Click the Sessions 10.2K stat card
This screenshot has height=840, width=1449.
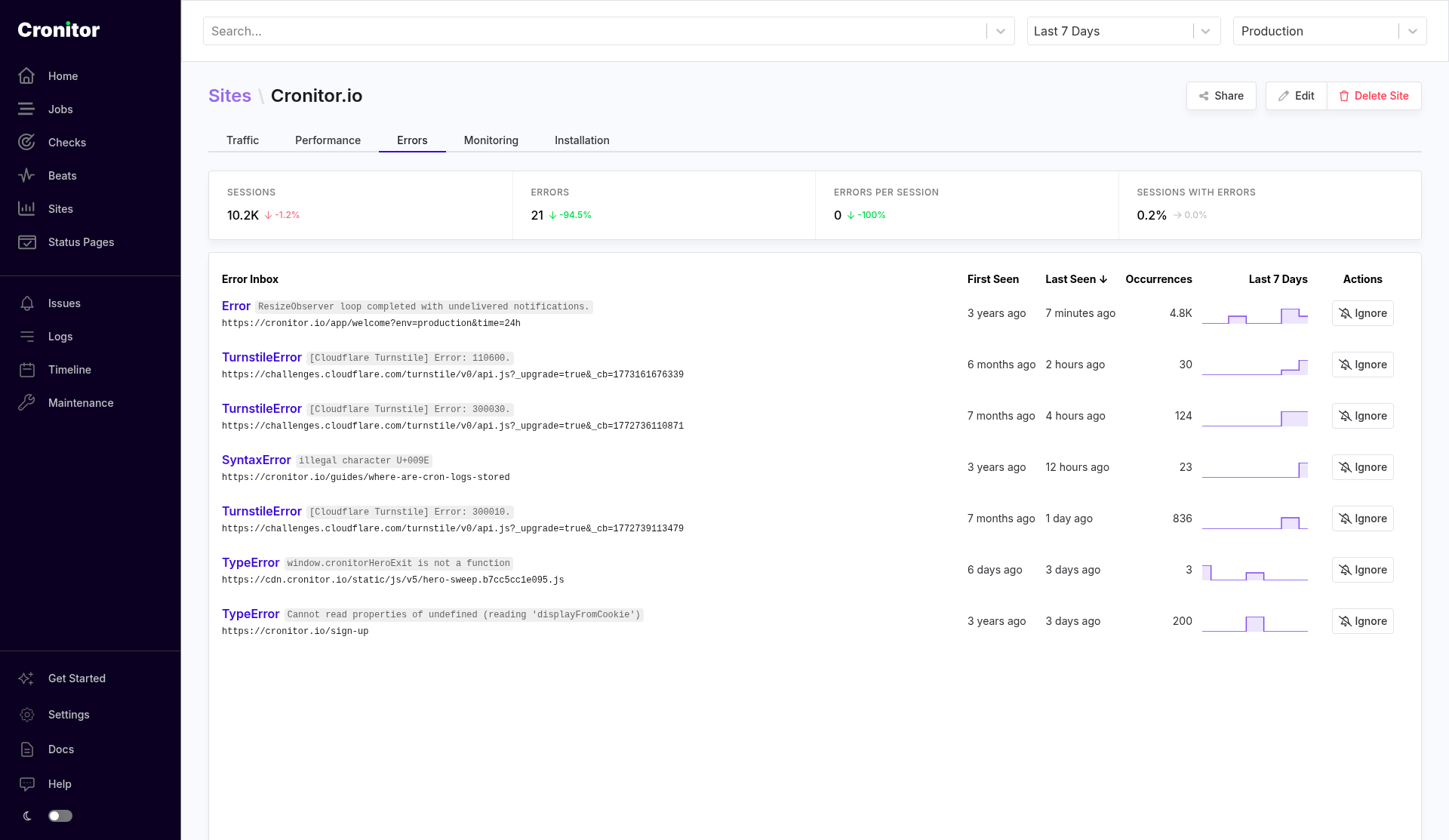coord(361,205)
